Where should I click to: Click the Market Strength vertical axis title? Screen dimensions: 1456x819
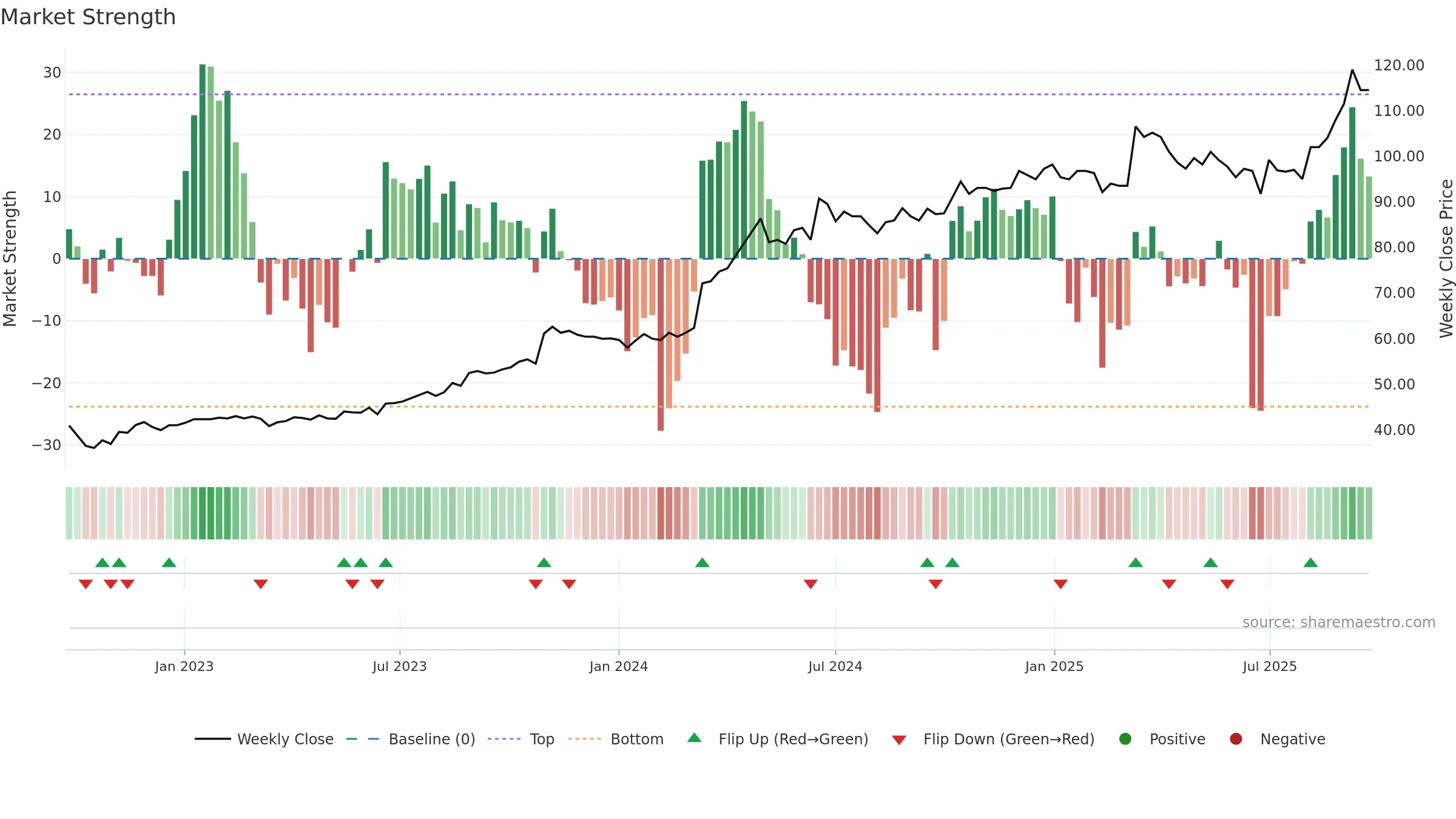(10, 258)
